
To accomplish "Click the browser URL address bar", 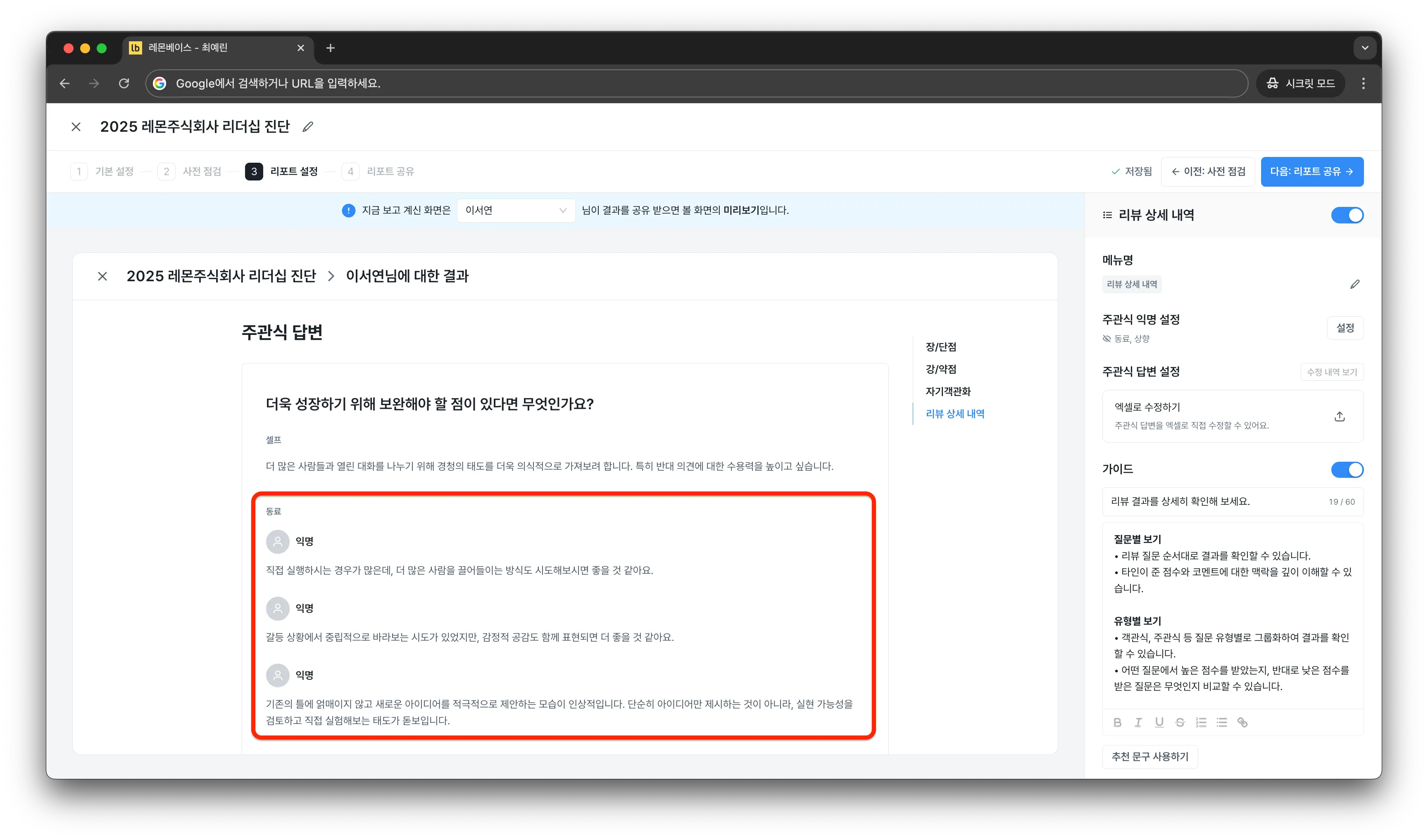I will pyautogui.click(x=696, y=83).
